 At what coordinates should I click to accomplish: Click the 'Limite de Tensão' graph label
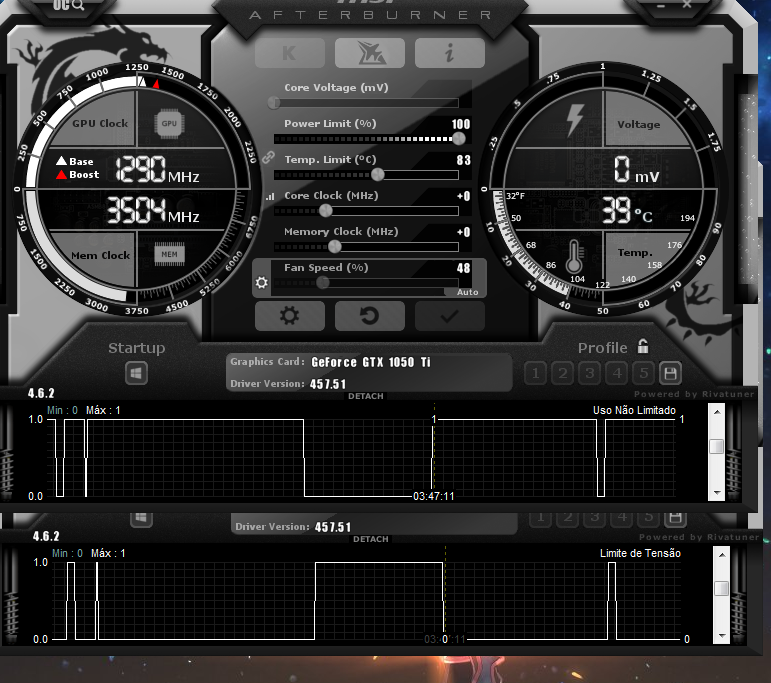point(640,553)
